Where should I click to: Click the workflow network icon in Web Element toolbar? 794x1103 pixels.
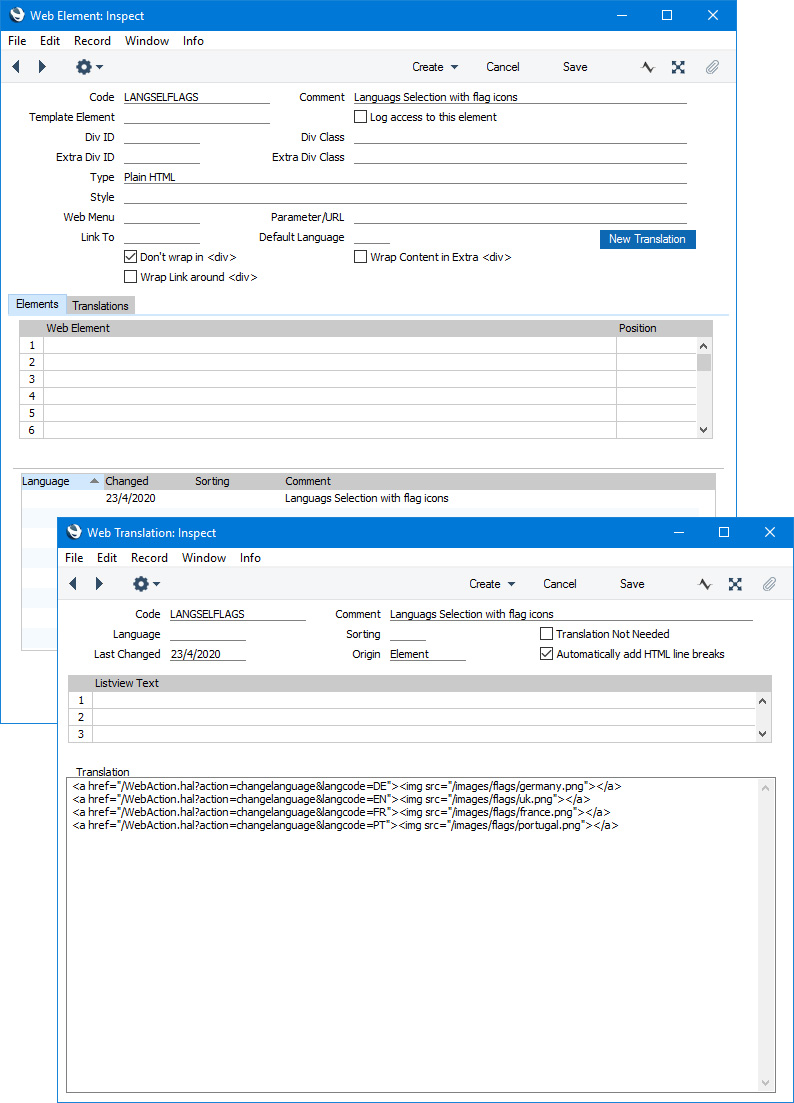(678, 68)
